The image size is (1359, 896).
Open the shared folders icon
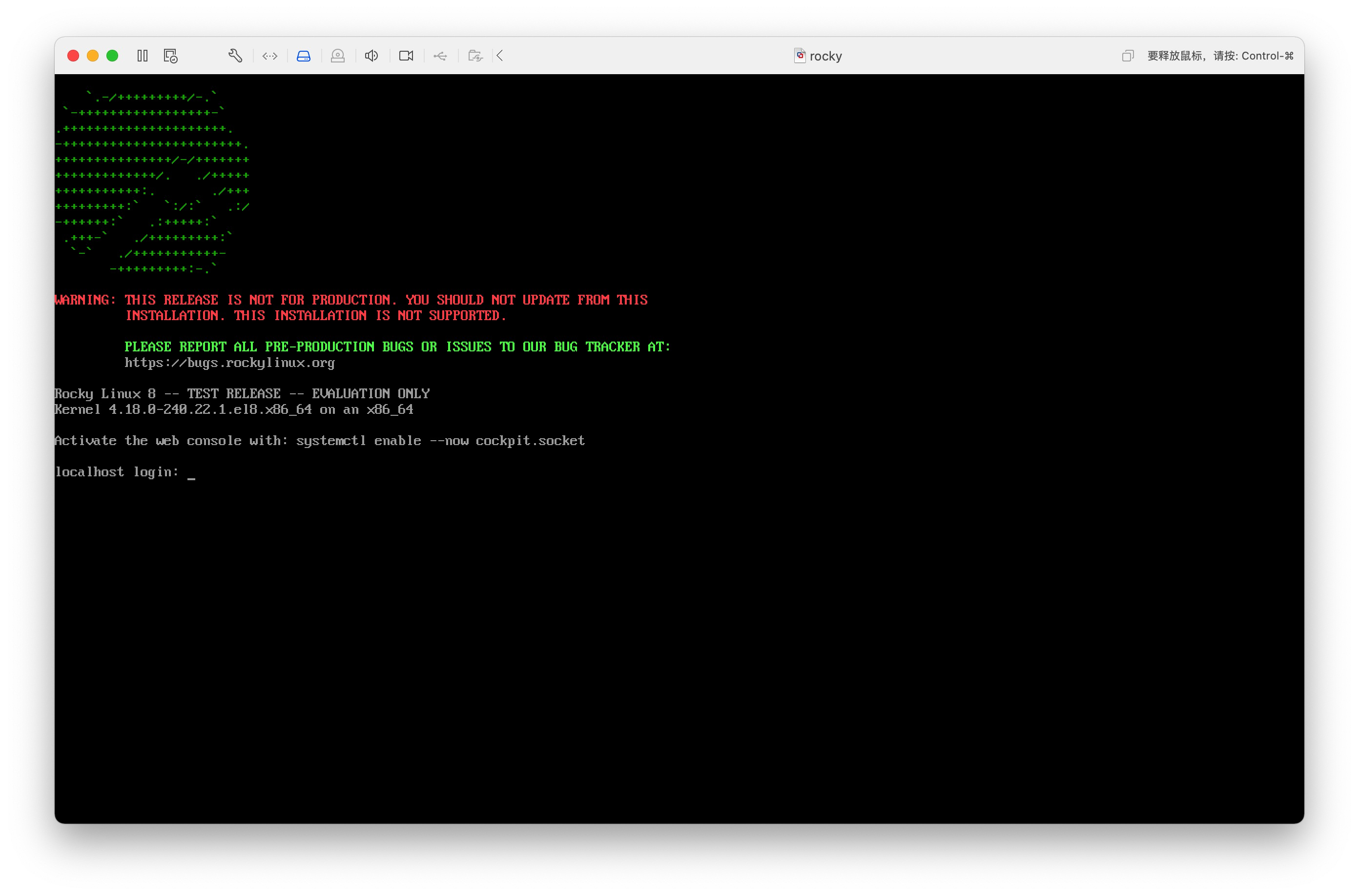coord(475,56)
